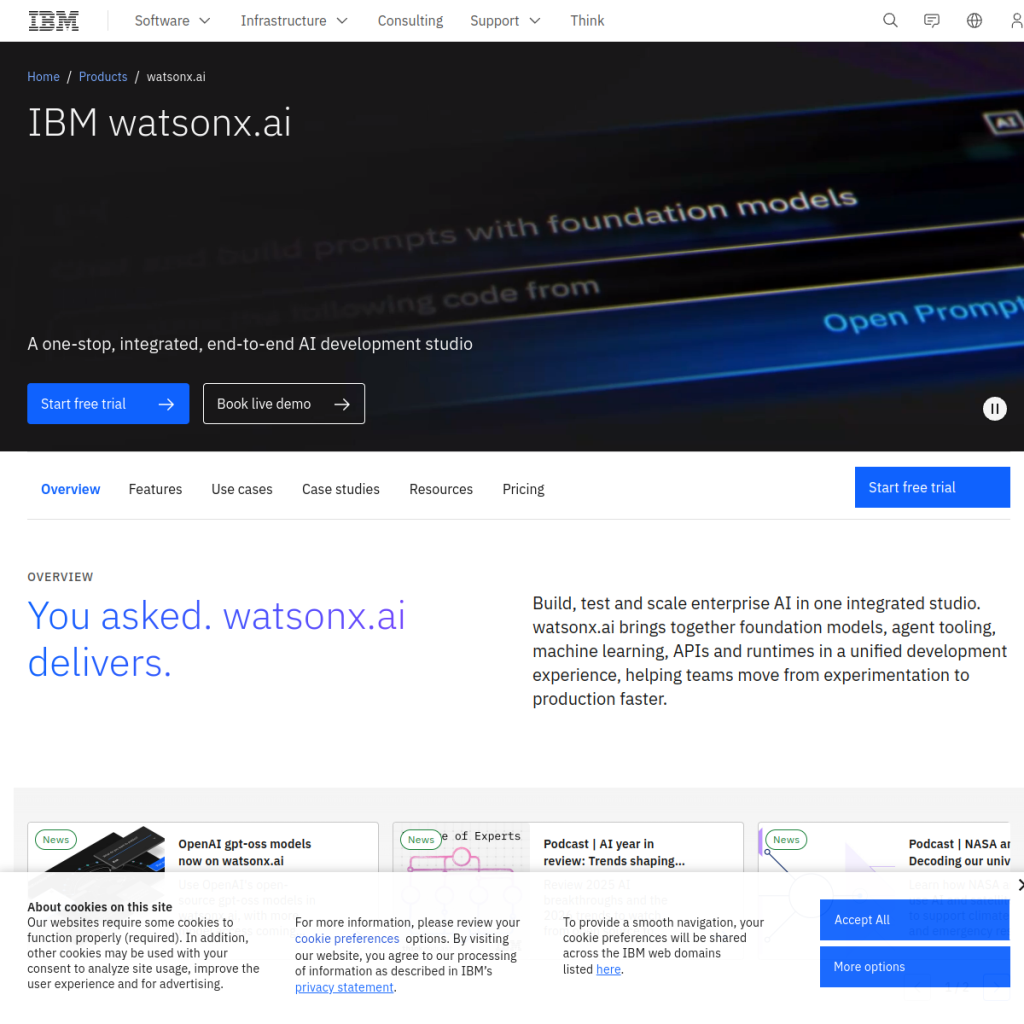Close the cookie banner with the X
This screenshot has height=1024, width=1024.
1020,885
